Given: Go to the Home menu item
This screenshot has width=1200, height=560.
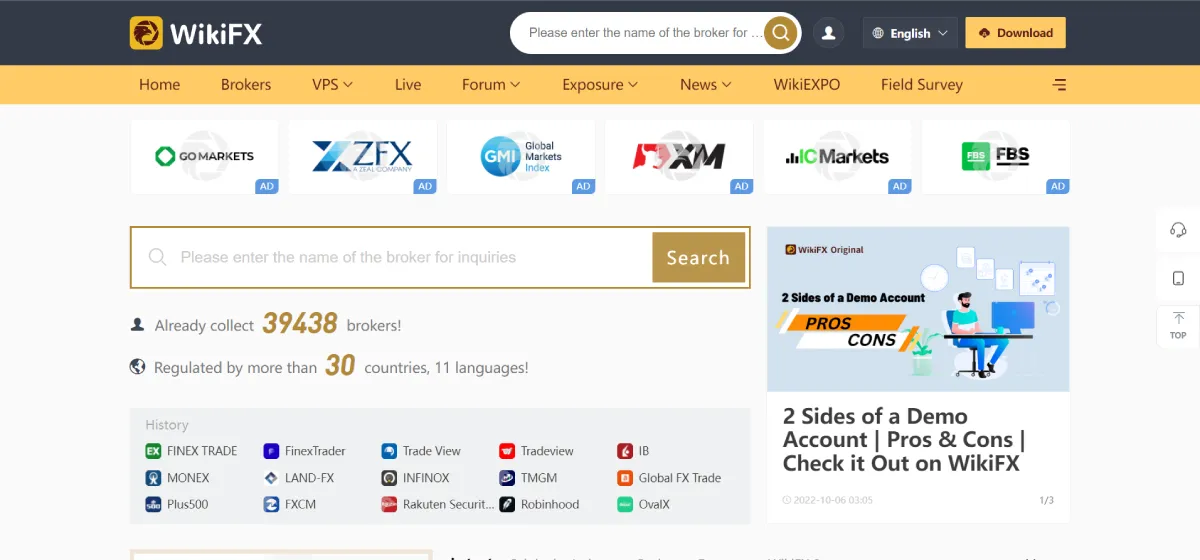Looking at the screenshot, I should (x=160, y=85).
